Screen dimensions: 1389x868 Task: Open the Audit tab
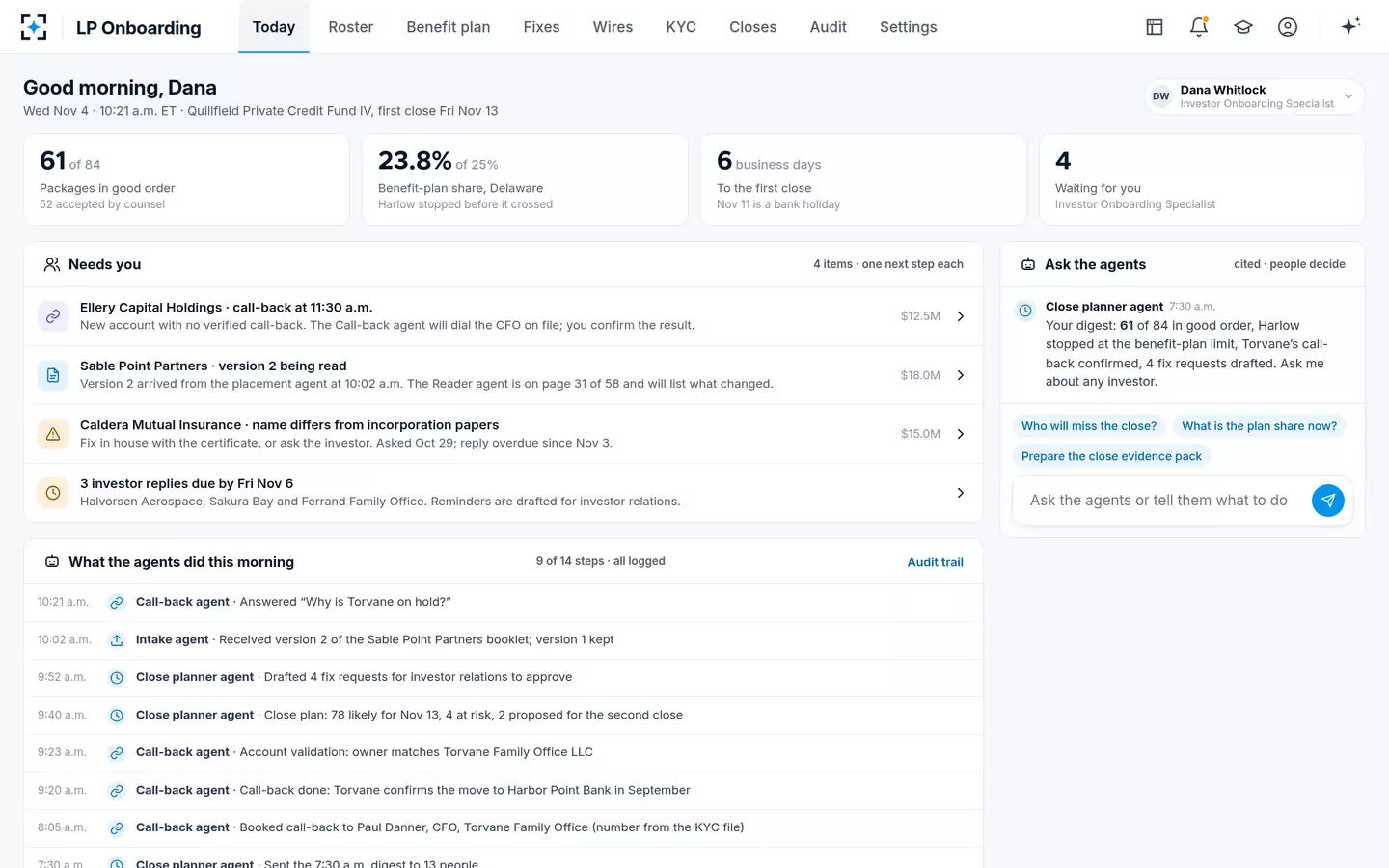pyautogui.click(x=829, y=27)
